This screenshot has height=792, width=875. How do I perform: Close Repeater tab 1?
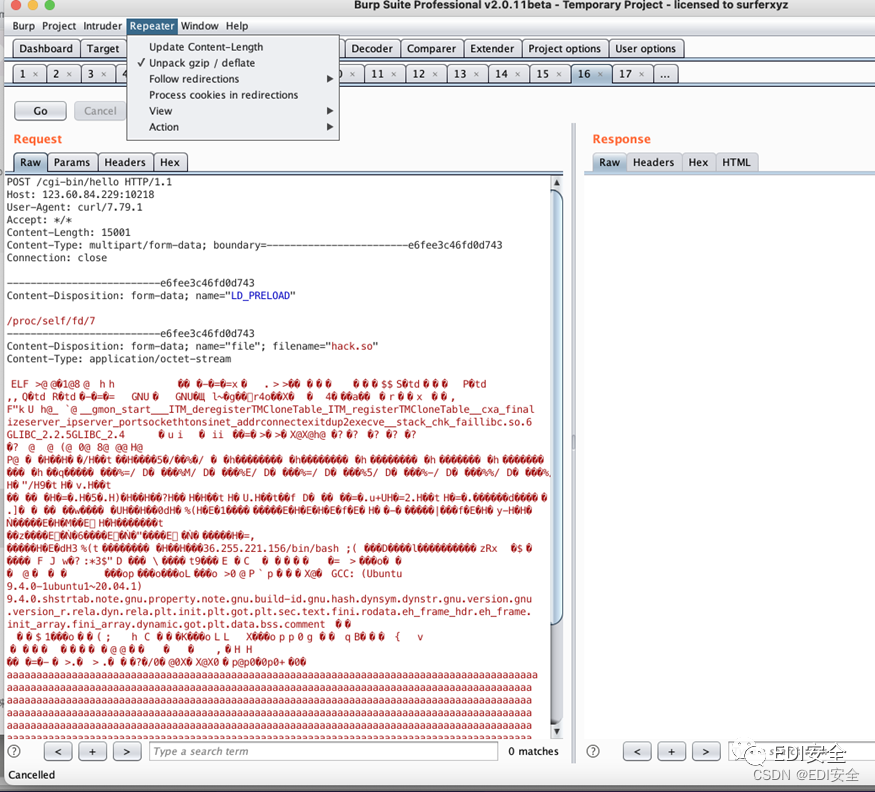35,74
